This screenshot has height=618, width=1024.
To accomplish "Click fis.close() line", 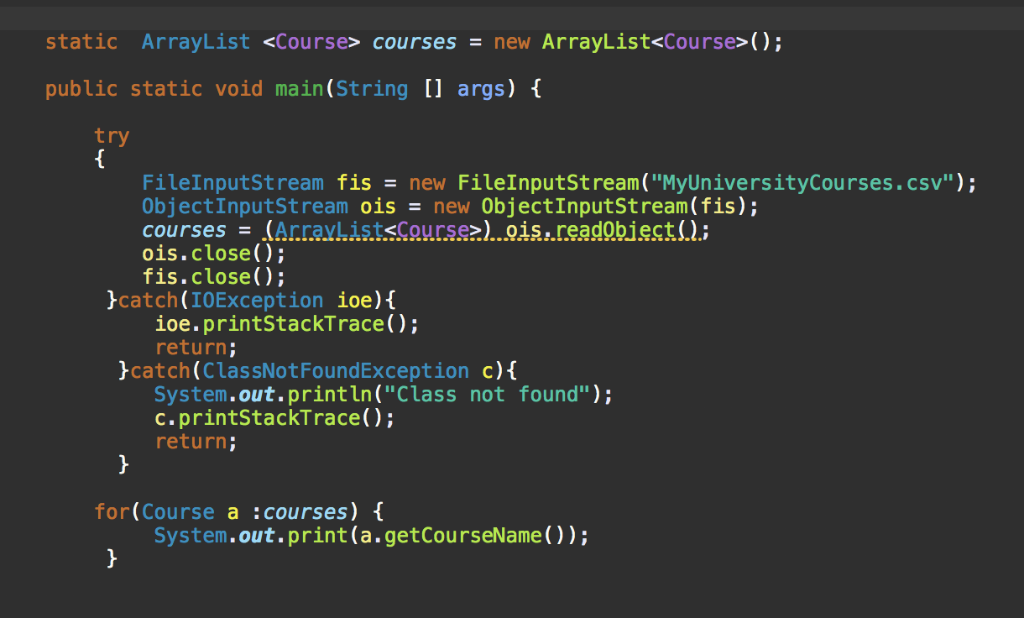I will coord(214,277).
